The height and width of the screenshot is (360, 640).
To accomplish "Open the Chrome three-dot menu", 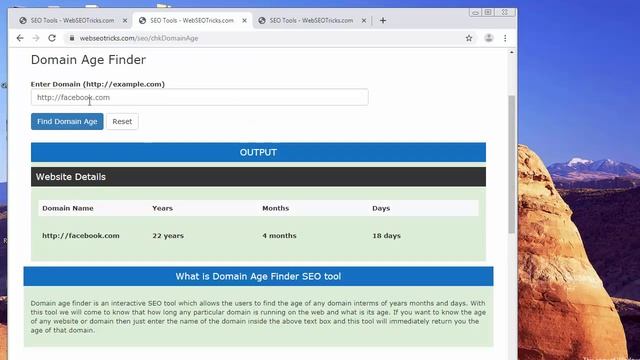I will 505,38.
